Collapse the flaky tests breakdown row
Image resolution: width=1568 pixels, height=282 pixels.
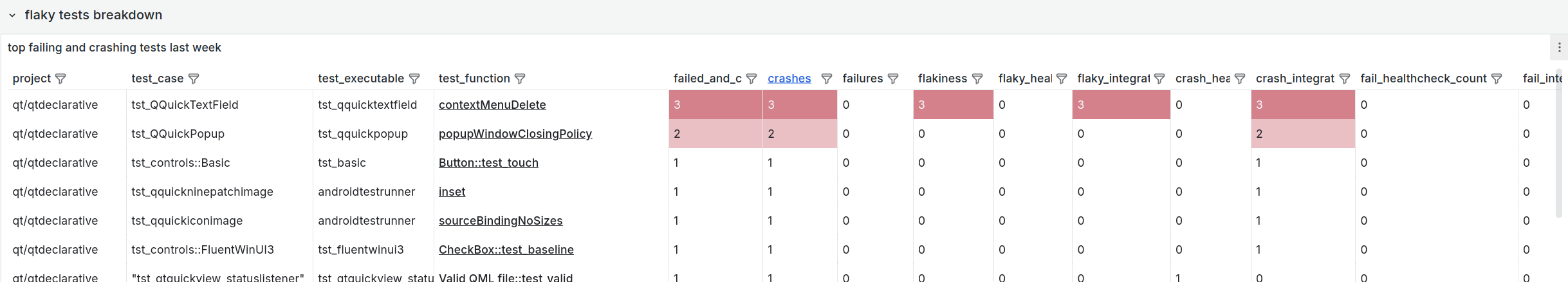(x=12, y=15)
